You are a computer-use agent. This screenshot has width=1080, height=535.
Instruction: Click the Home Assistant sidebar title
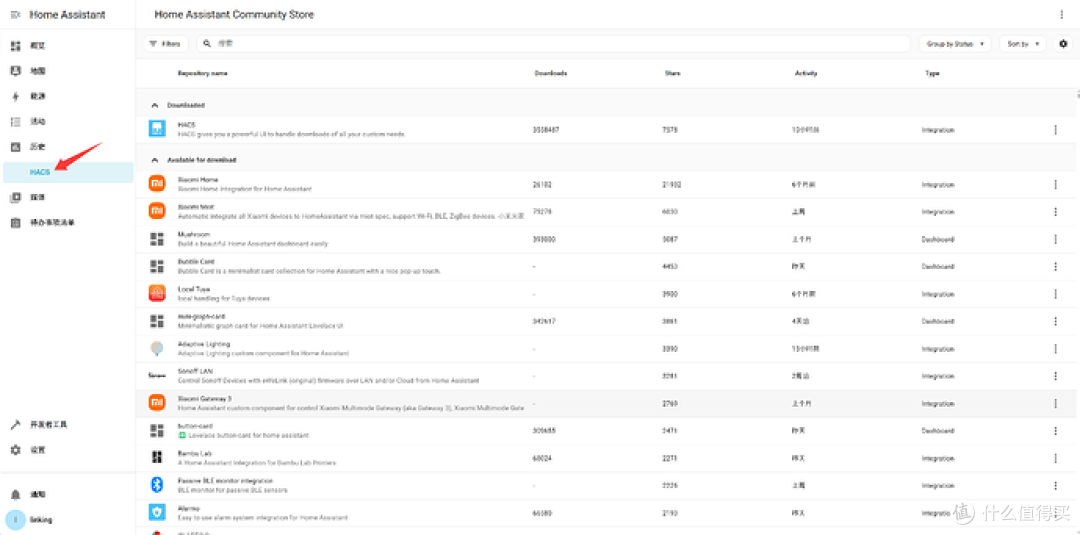pos(68,14)
